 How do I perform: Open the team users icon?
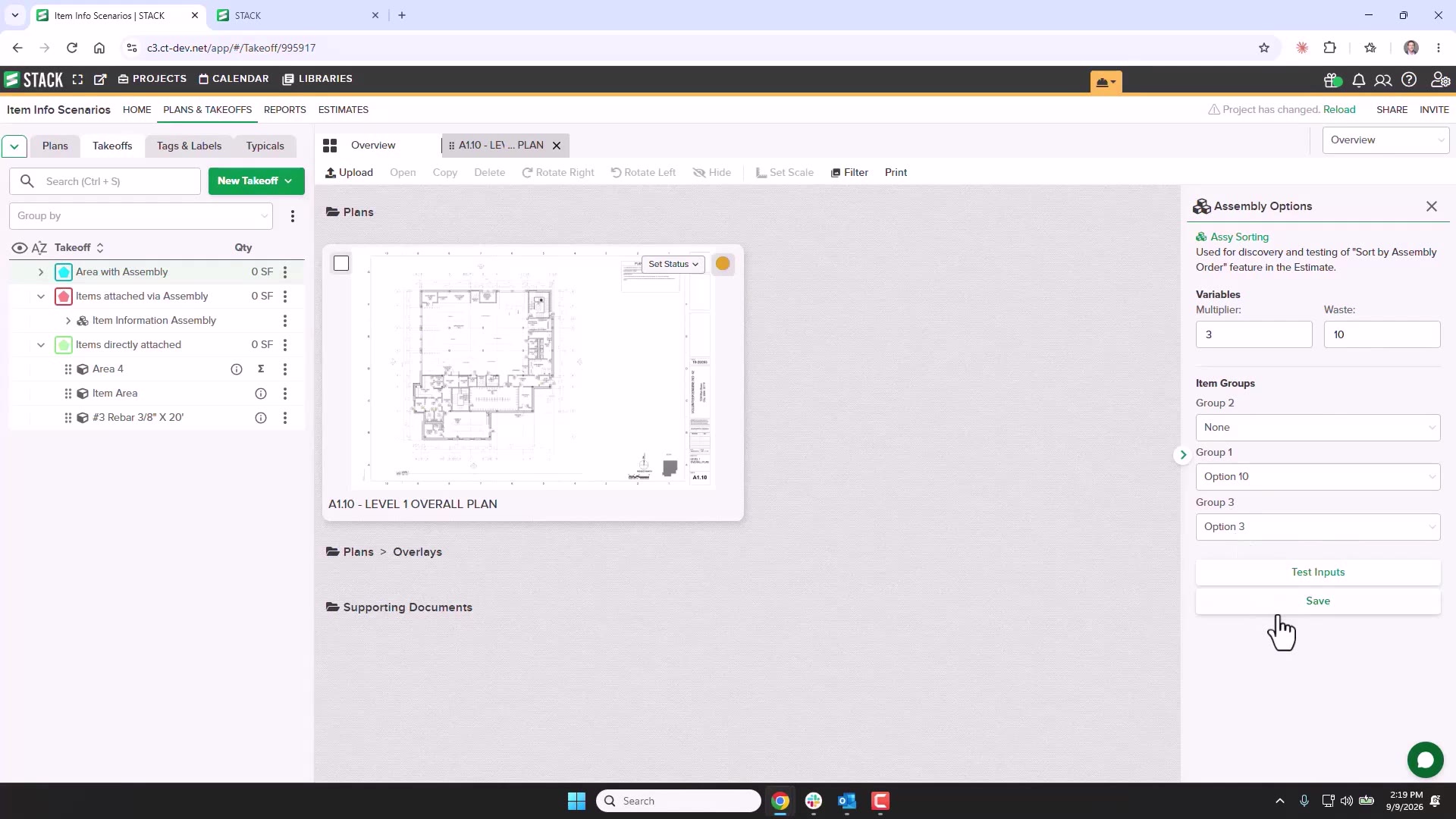[1383, 80]
